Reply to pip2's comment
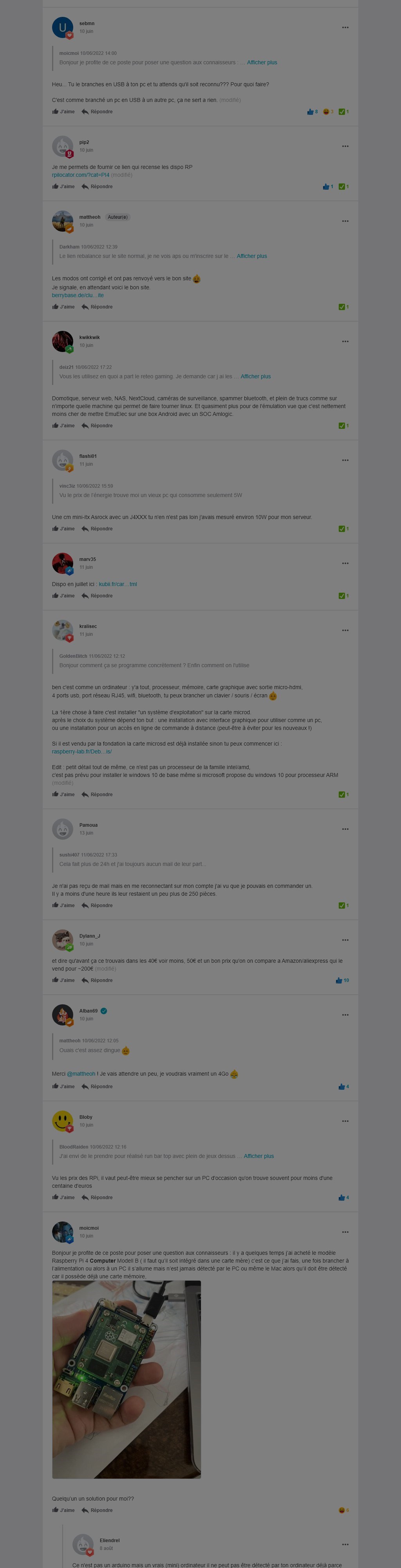The image size is (401, 1568). (98, 187)
